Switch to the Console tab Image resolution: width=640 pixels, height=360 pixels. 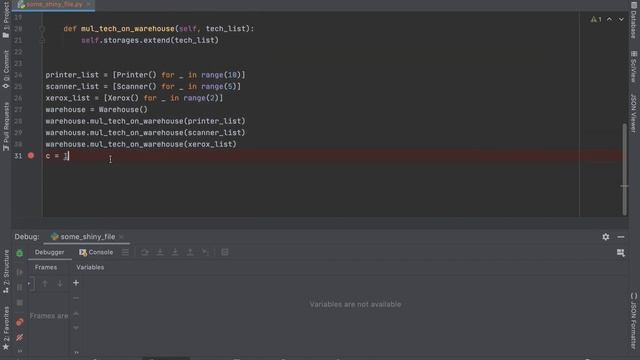96,252
